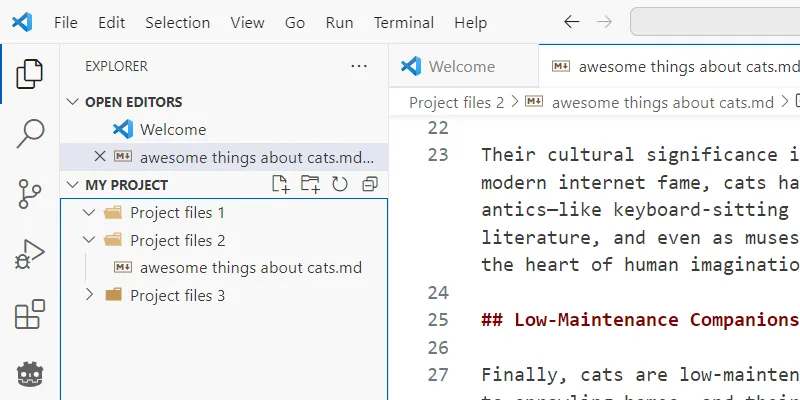
Task: Open the Godot Tools sidebar icon
Action: click(x=30, y=375)
